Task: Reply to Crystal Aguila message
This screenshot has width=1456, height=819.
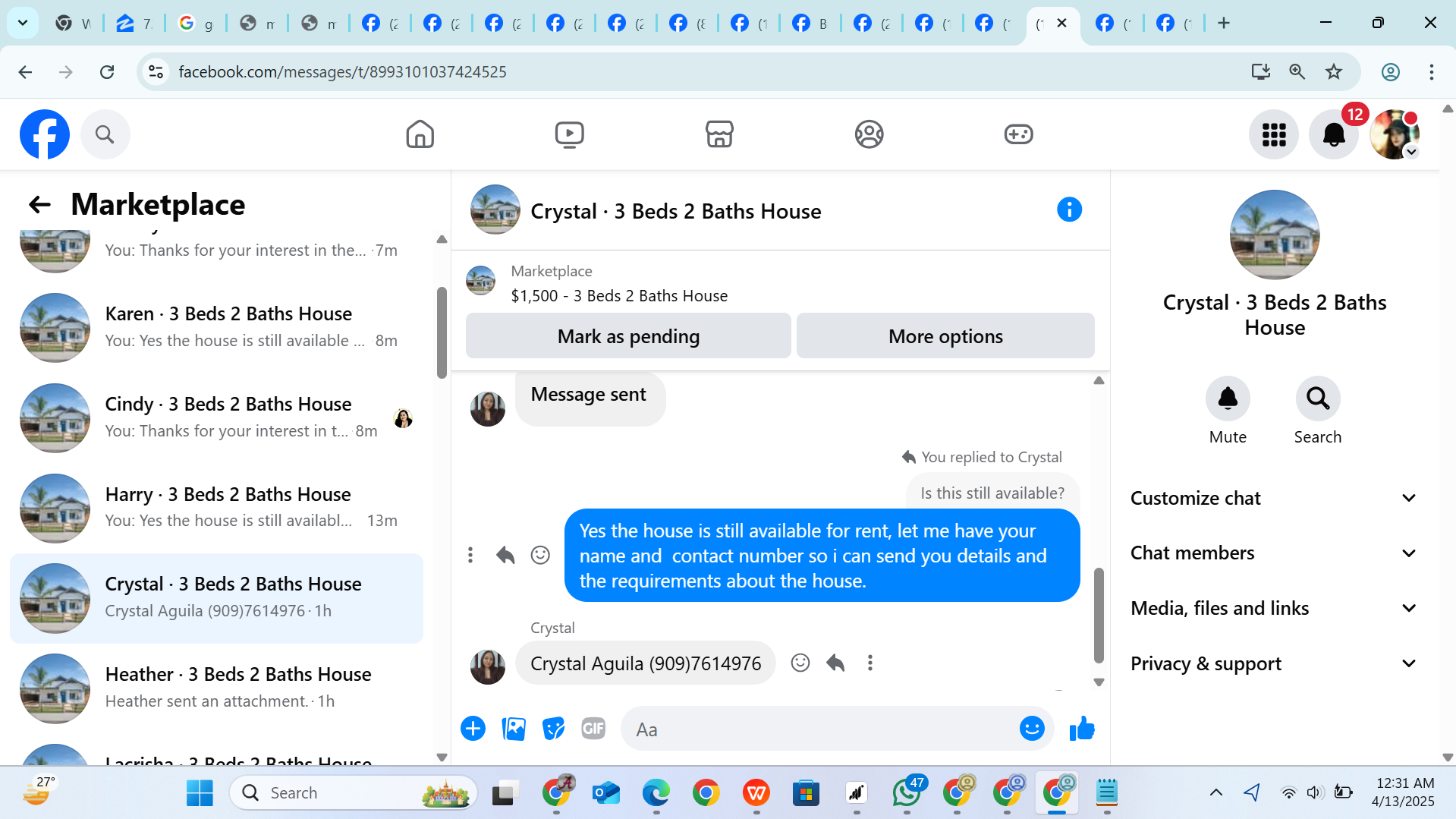Action: tap(835, 663)
